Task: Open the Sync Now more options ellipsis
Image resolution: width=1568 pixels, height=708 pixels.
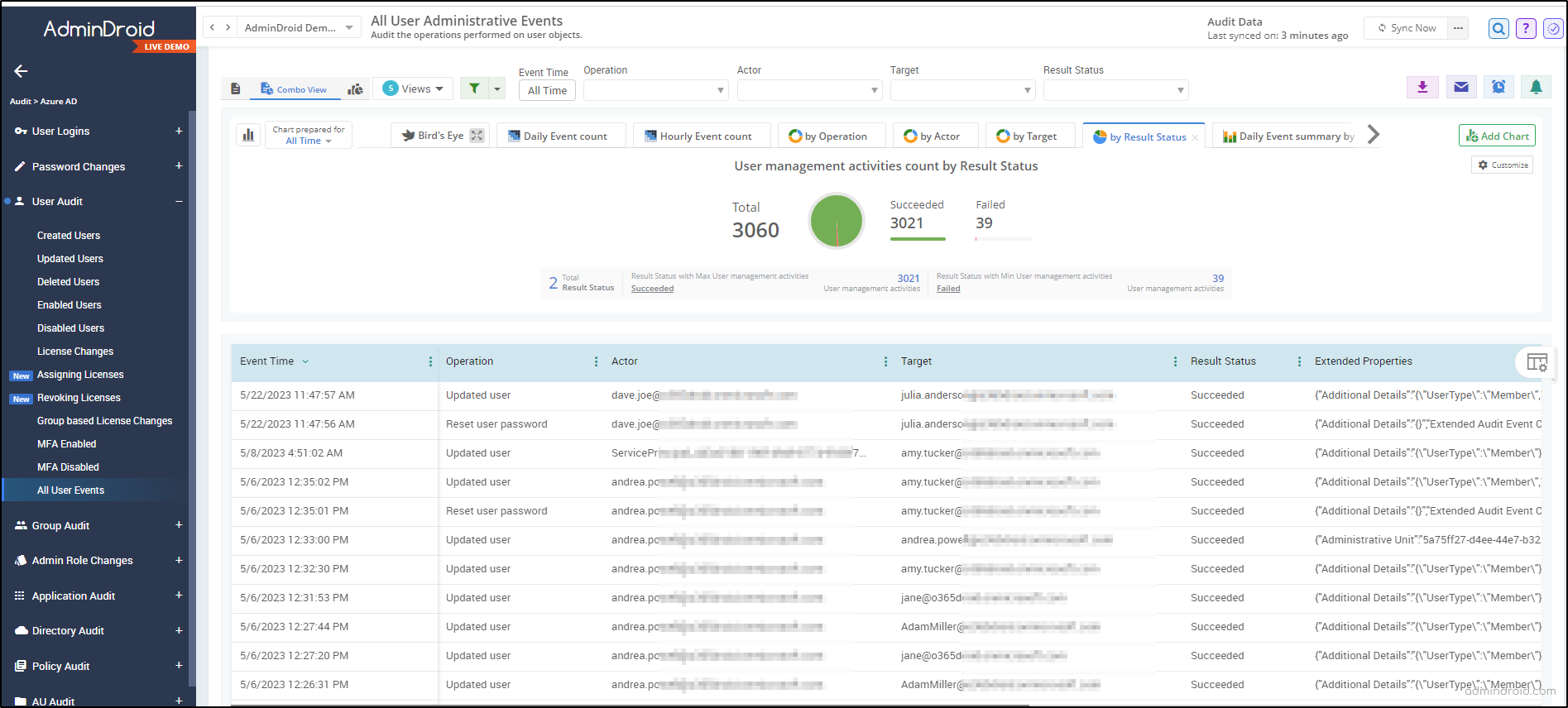Action: click(1458, 28)
